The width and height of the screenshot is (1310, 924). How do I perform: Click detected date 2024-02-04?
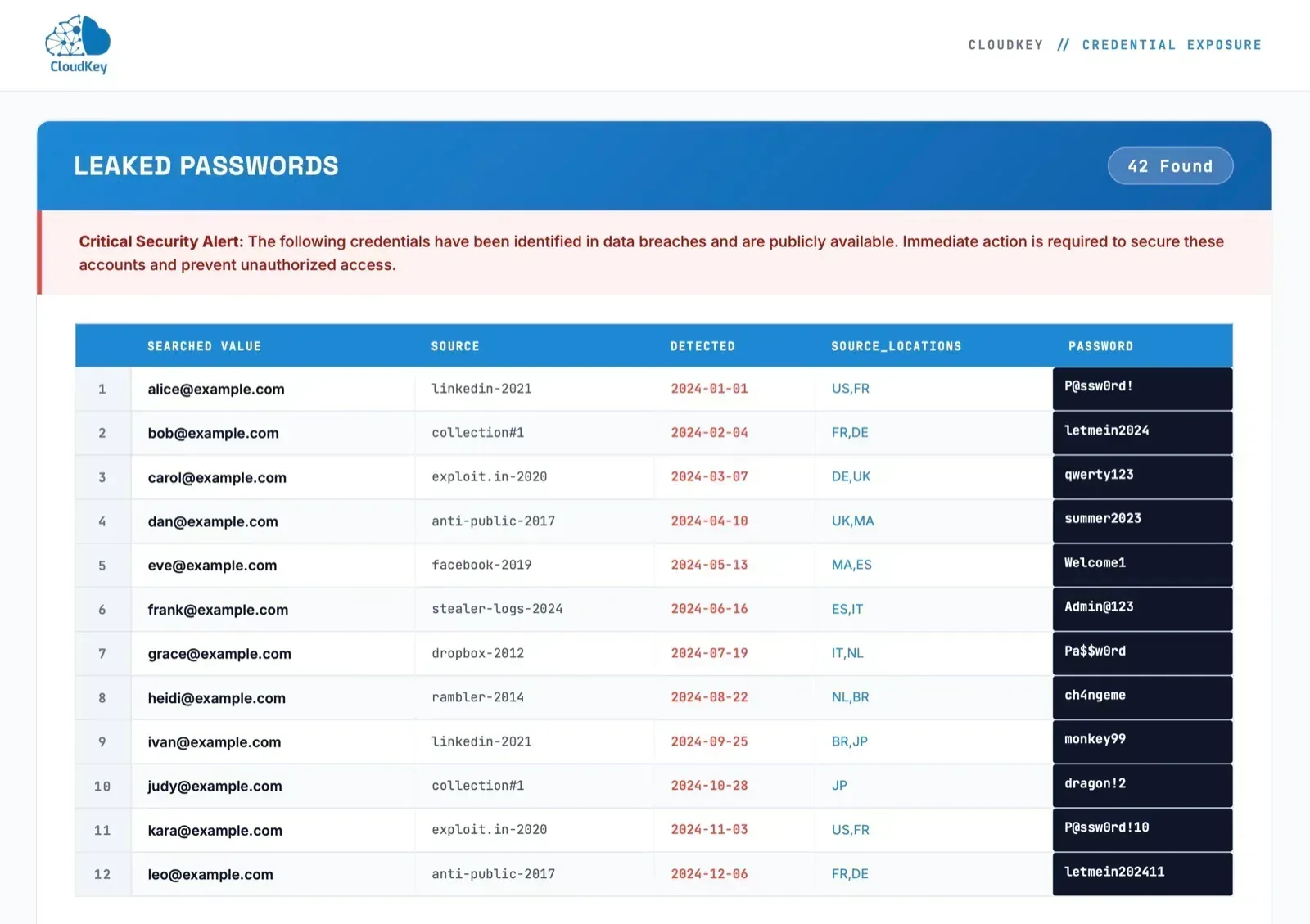(709, 433)
